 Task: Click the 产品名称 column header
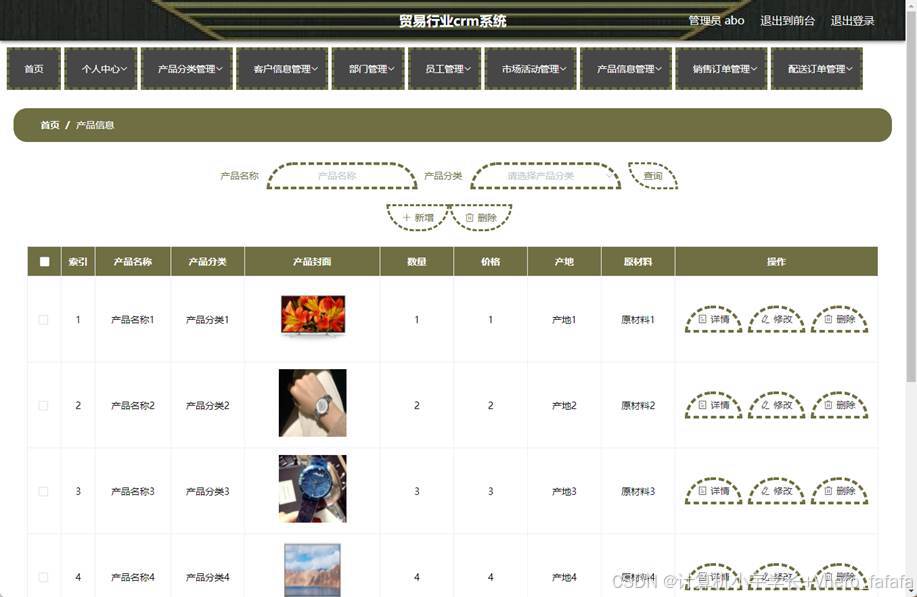[133, 261]
